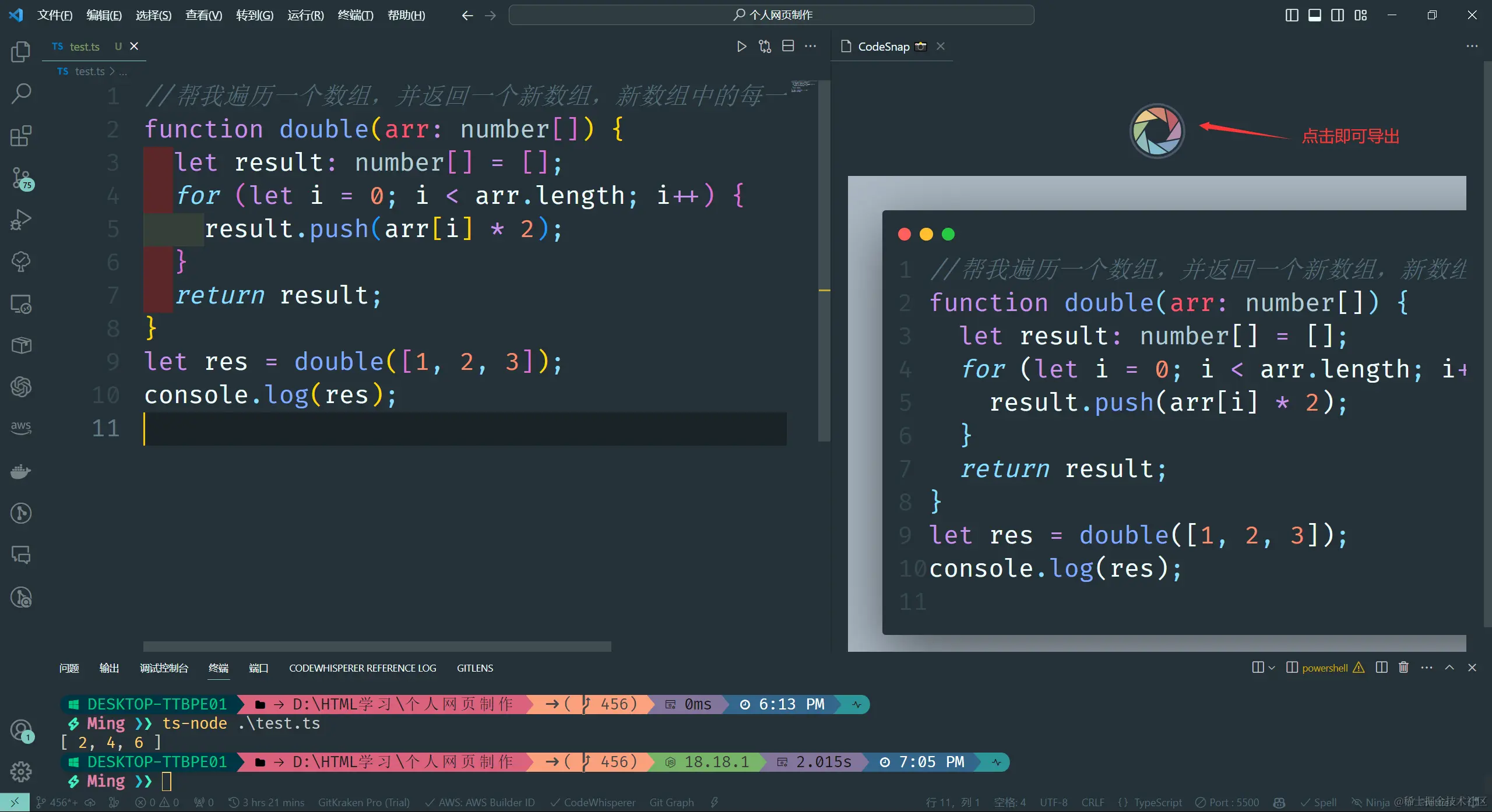Image resolution: width=1492 pixels, height=812 pixels.
Task: Toggle the bottom panel from title bar
Action: (1315, 15)
